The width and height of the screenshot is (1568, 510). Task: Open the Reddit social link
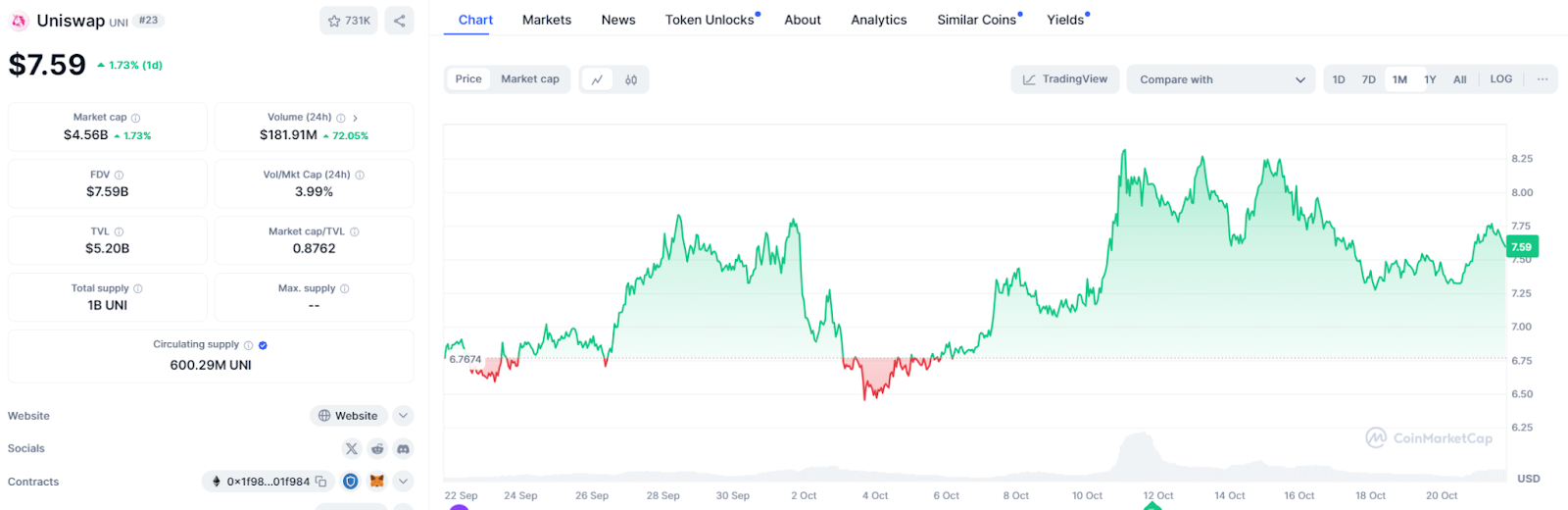pos(377,448)
